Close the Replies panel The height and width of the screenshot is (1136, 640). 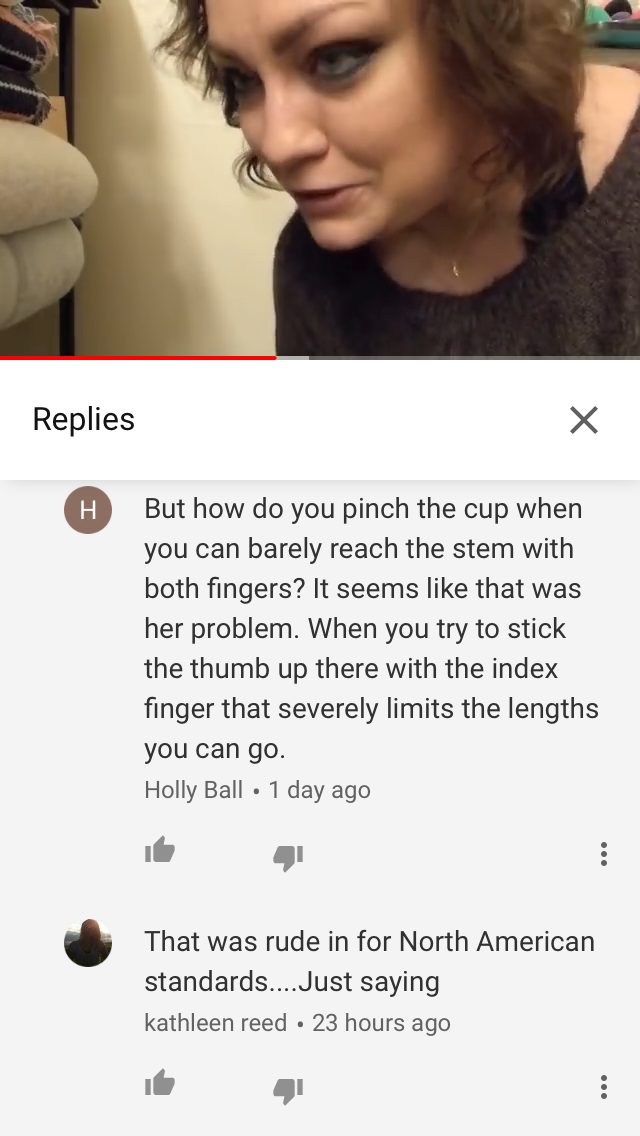tap(583, 419)
